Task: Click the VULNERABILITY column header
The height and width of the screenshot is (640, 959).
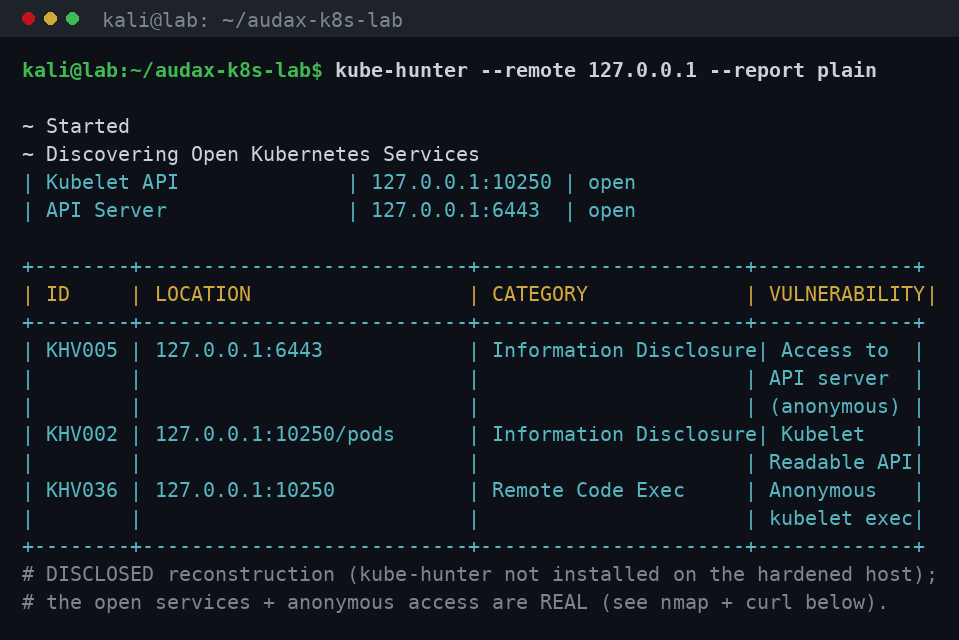Action: coord(846,294)
